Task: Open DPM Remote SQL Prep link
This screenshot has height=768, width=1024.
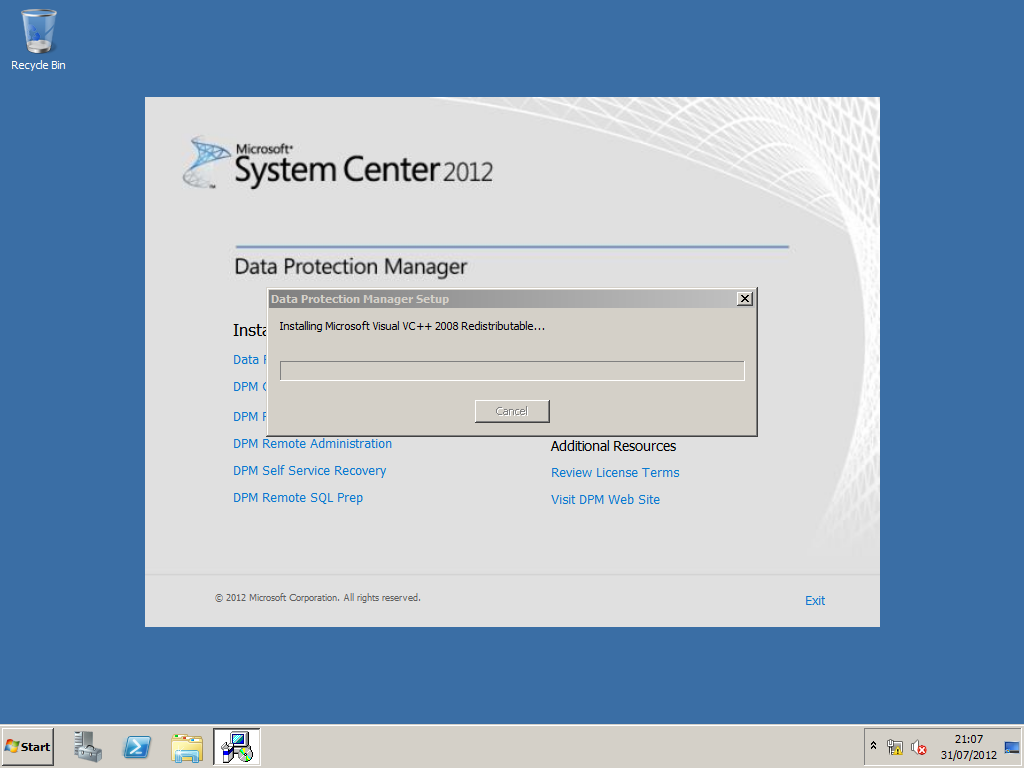Action: [298, 498]
